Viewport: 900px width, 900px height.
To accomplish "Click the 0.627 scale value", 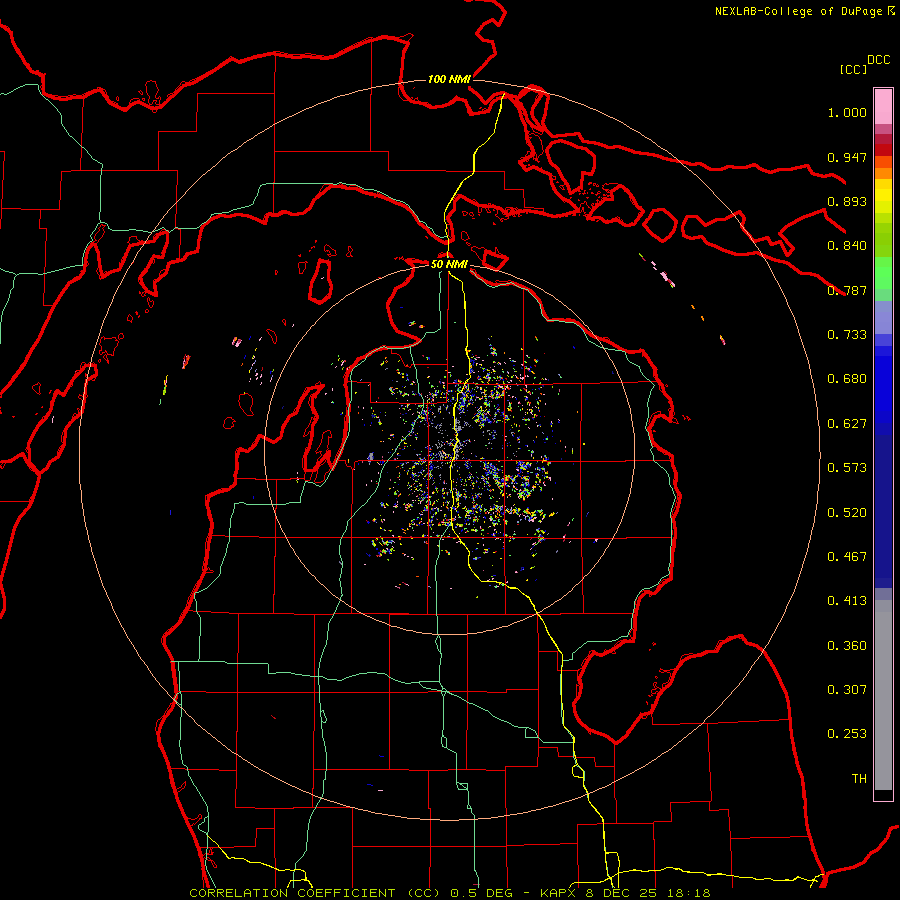I will tap(847, 424).
